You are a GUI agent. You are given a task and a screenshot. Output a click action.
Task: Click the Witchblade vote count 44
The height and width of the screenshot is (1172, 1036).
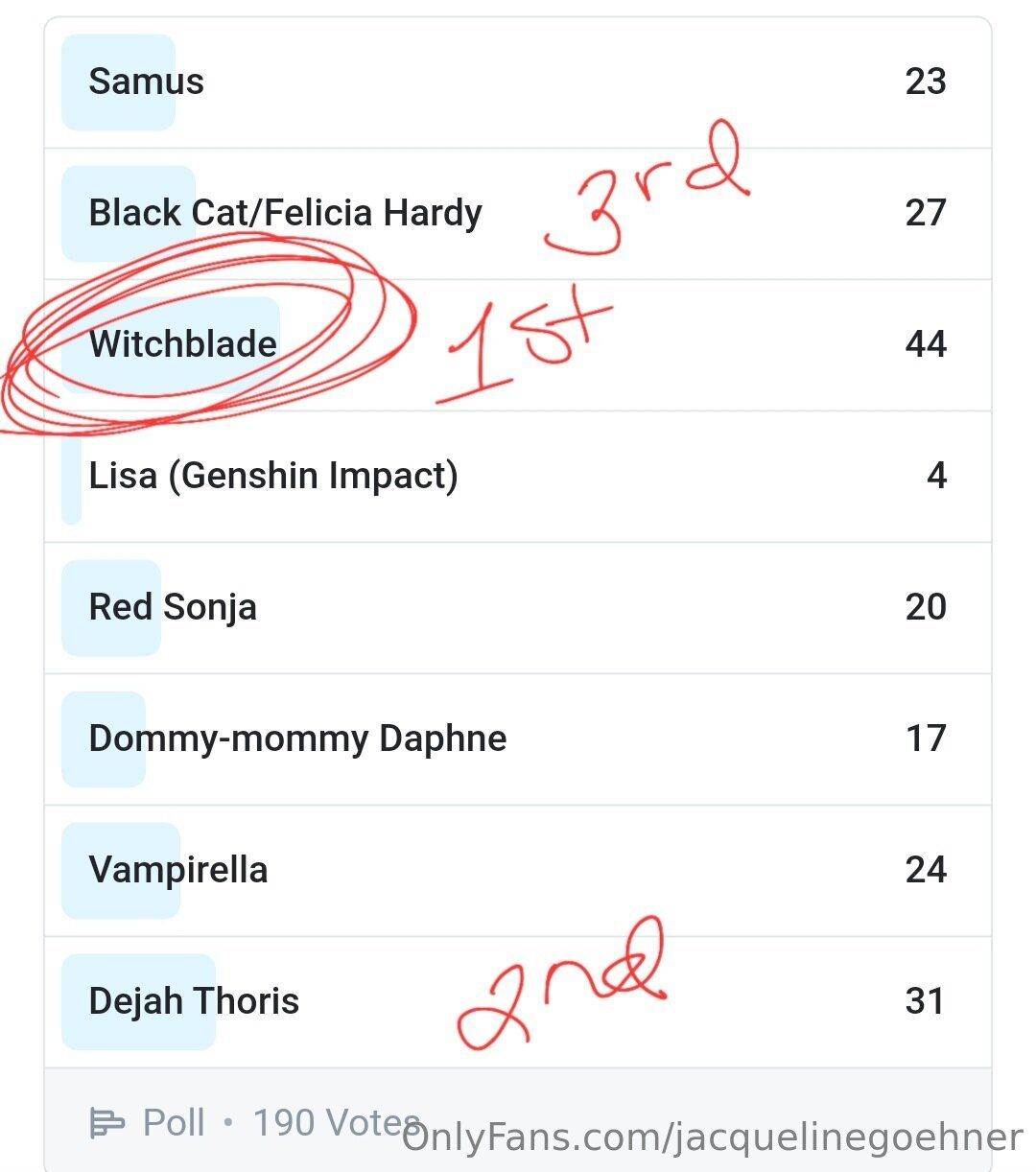click(926, 344)
